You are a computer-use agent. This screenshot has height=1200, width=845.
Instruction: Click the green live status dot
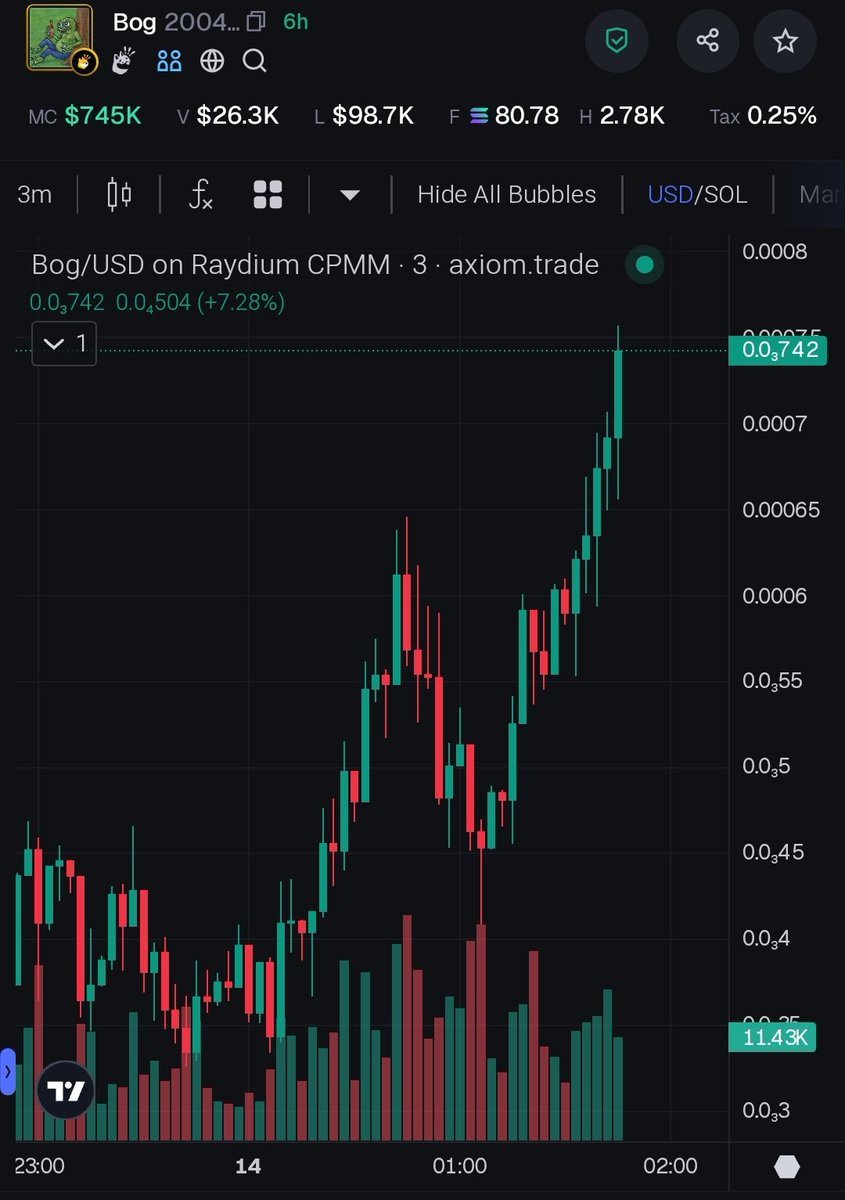[x=645, y=265]
